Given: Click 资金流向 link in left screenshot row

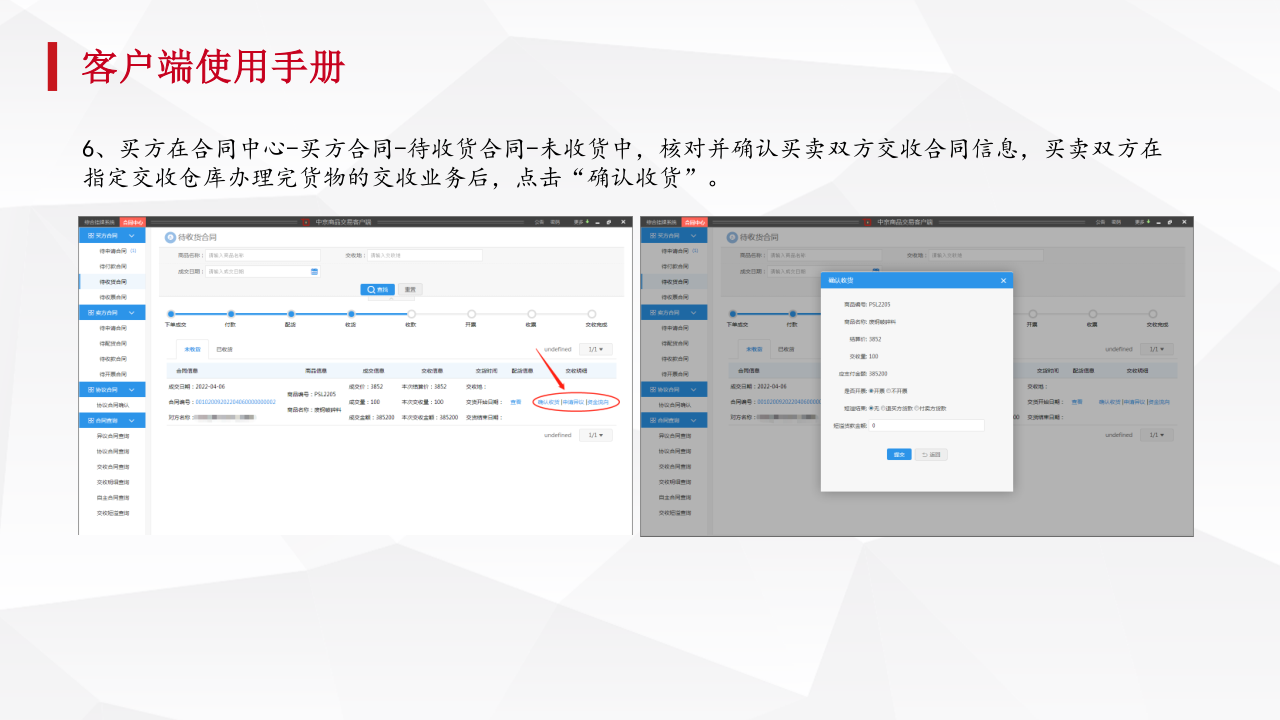Looking at the screenshot, I should click(597, 402).
